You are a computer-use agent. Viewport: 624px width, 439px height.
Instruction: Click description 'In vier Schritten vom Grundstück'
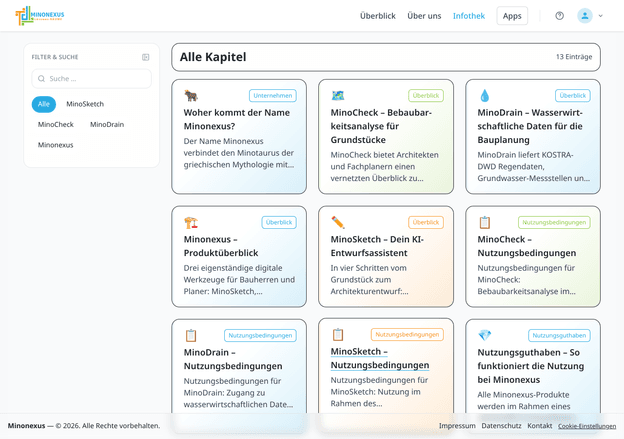369,279
